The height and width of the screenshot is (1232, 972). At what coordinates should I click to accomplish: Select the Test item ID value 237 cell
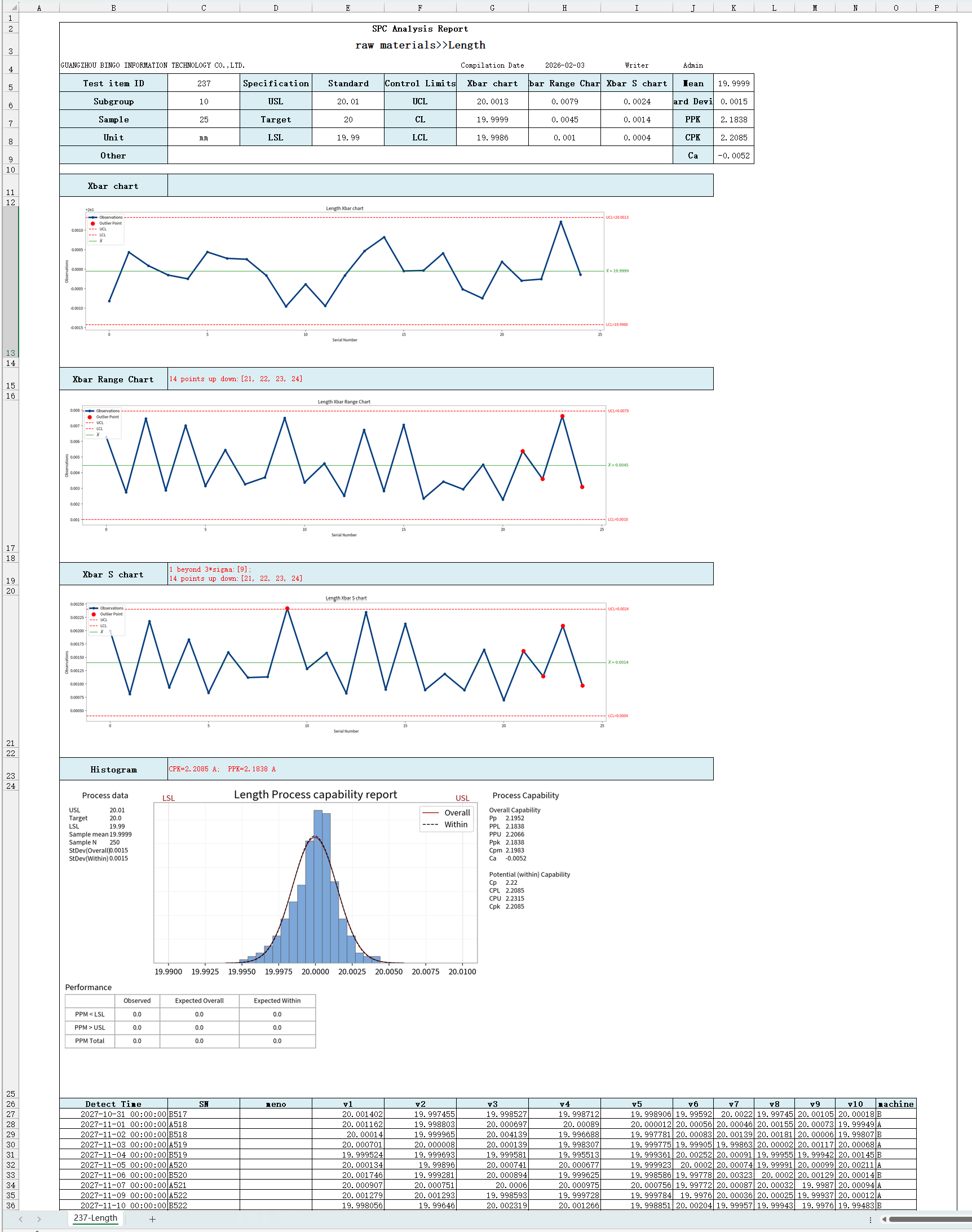click(203, 83)
